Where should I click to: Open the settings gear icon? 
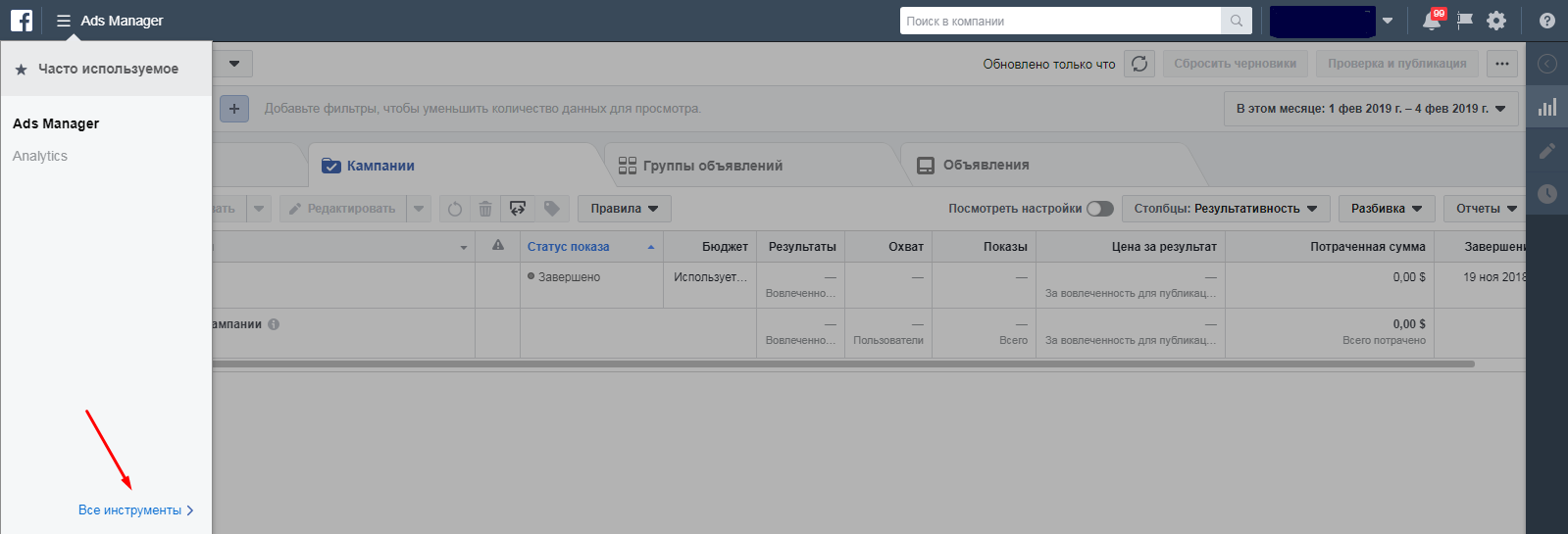(x=1496, y=21)
